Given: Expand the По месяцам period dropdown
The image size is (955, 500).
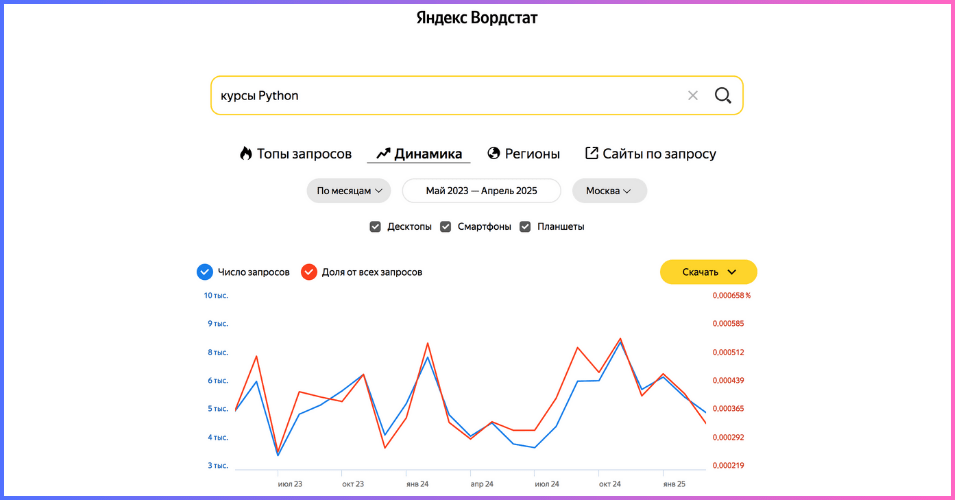Looking at the screenshot, I should coord(349,191).
